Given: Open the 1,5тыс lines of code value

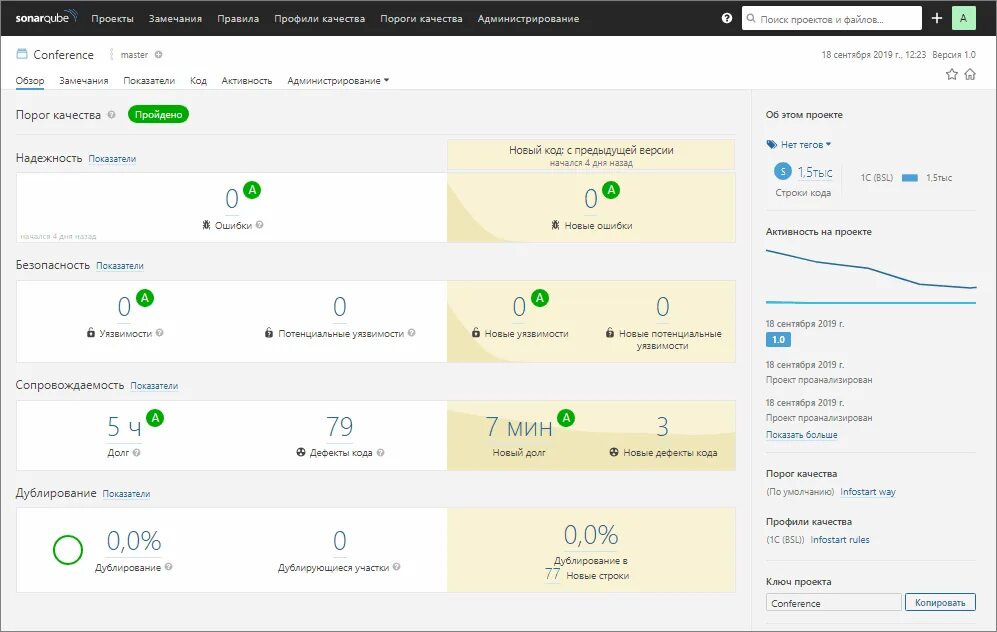Looking at the screenshot, I should point(815,172).
